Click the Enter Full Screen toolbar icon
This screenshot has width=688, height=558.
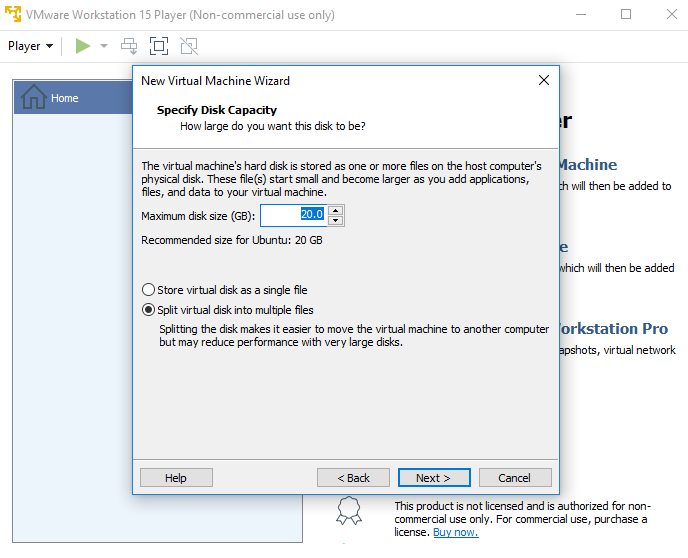click(x=159, y=46)
